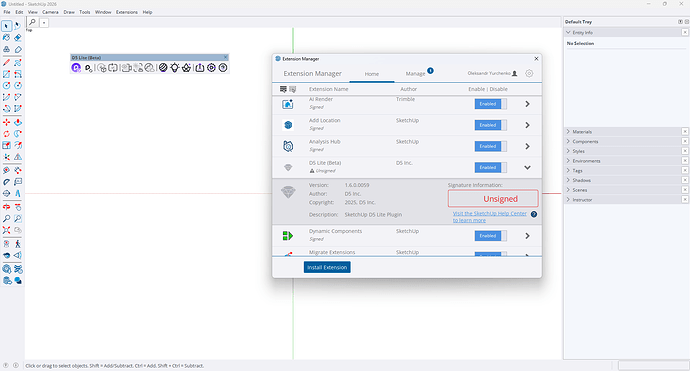Close the Tags tray panel
690x371 pixels.
click(685, 170)
